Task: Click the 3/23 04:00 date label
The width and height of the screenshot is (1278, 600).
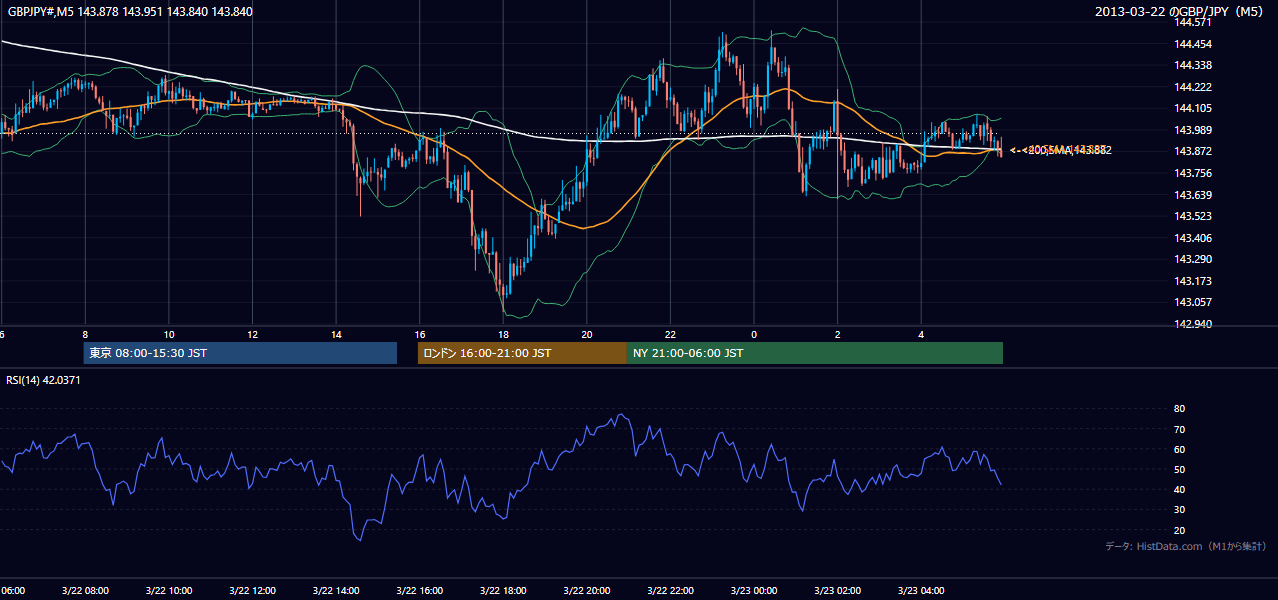Action: (921, 591)
